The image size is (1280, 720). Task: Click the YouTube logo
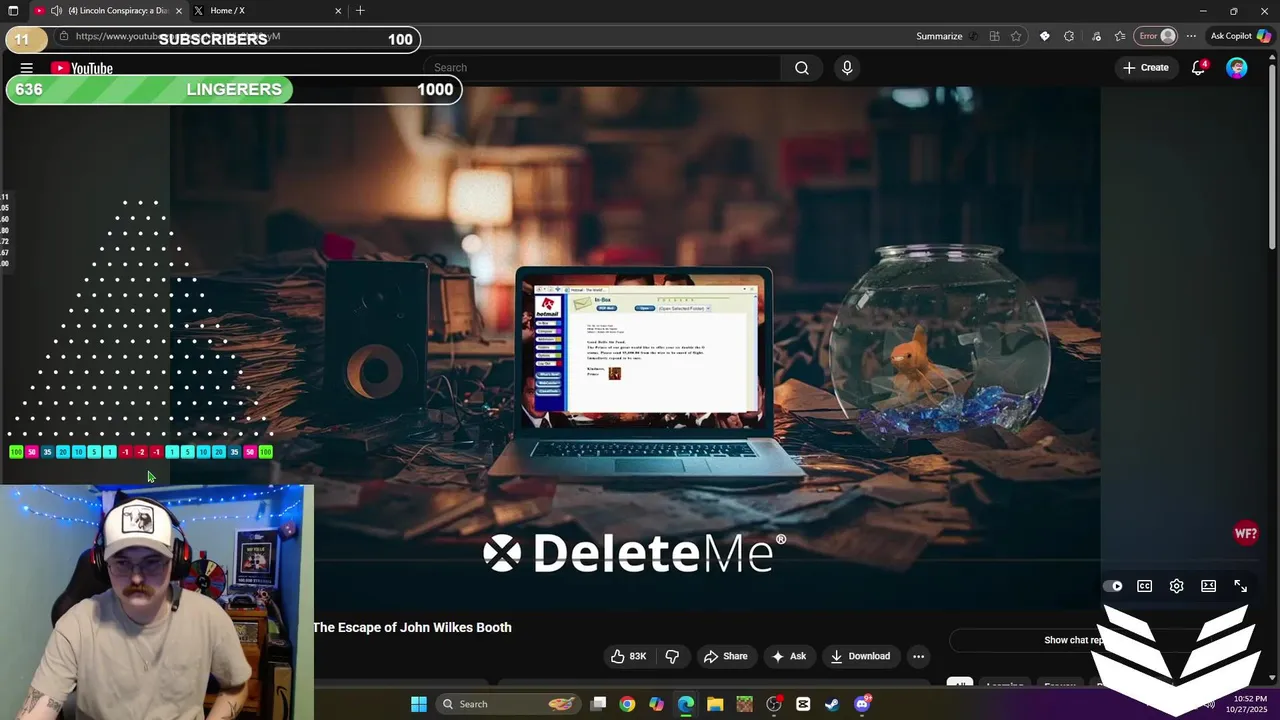[x=82, y=68]
